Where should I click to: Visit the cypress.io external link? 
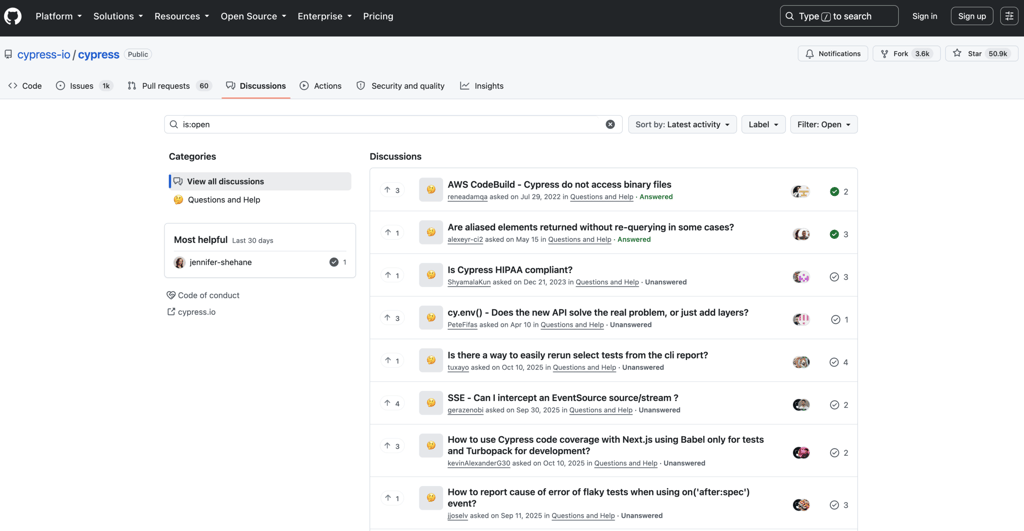[191, 312]
